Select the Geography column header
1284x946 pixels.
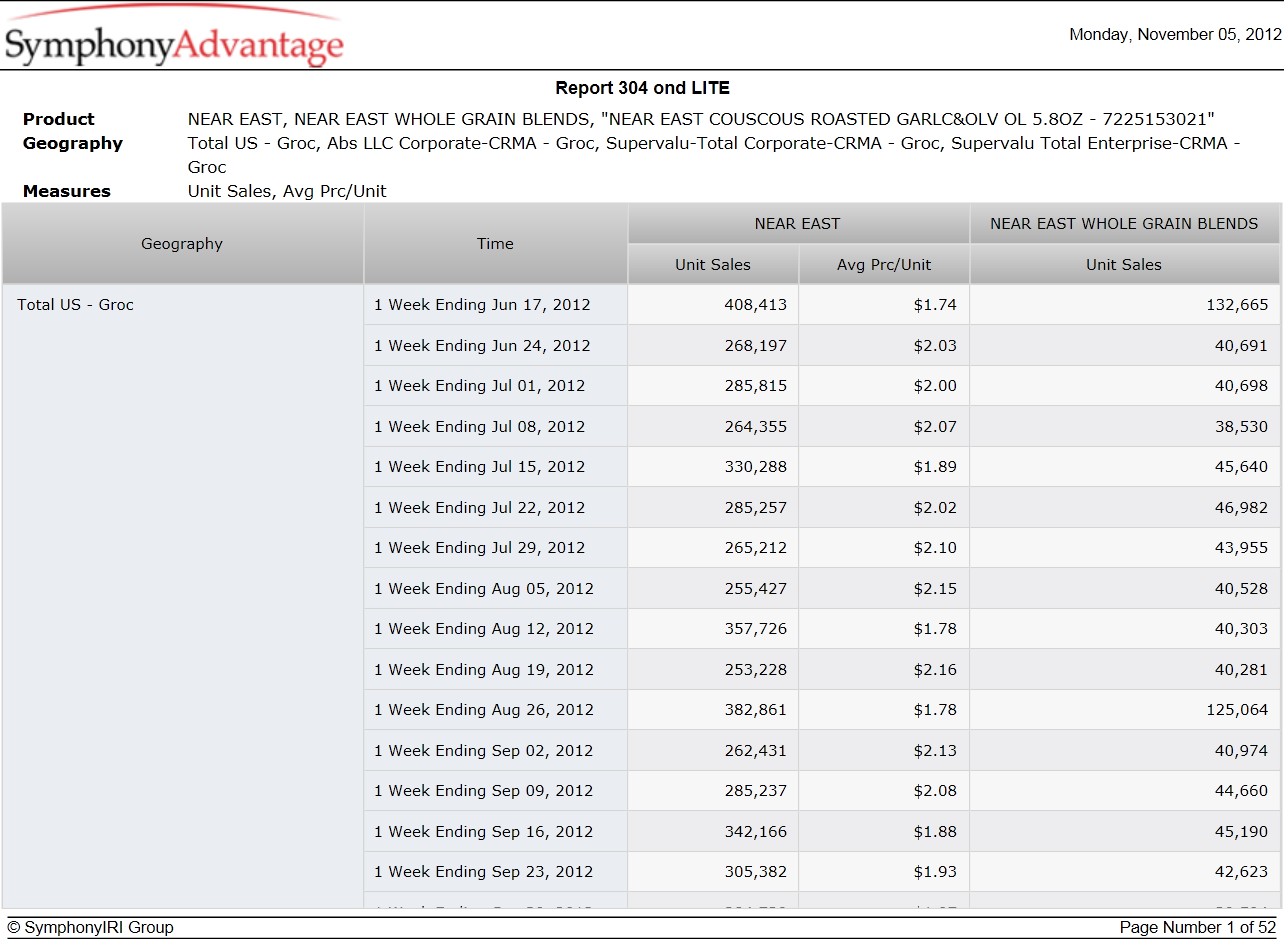[182, 244]
